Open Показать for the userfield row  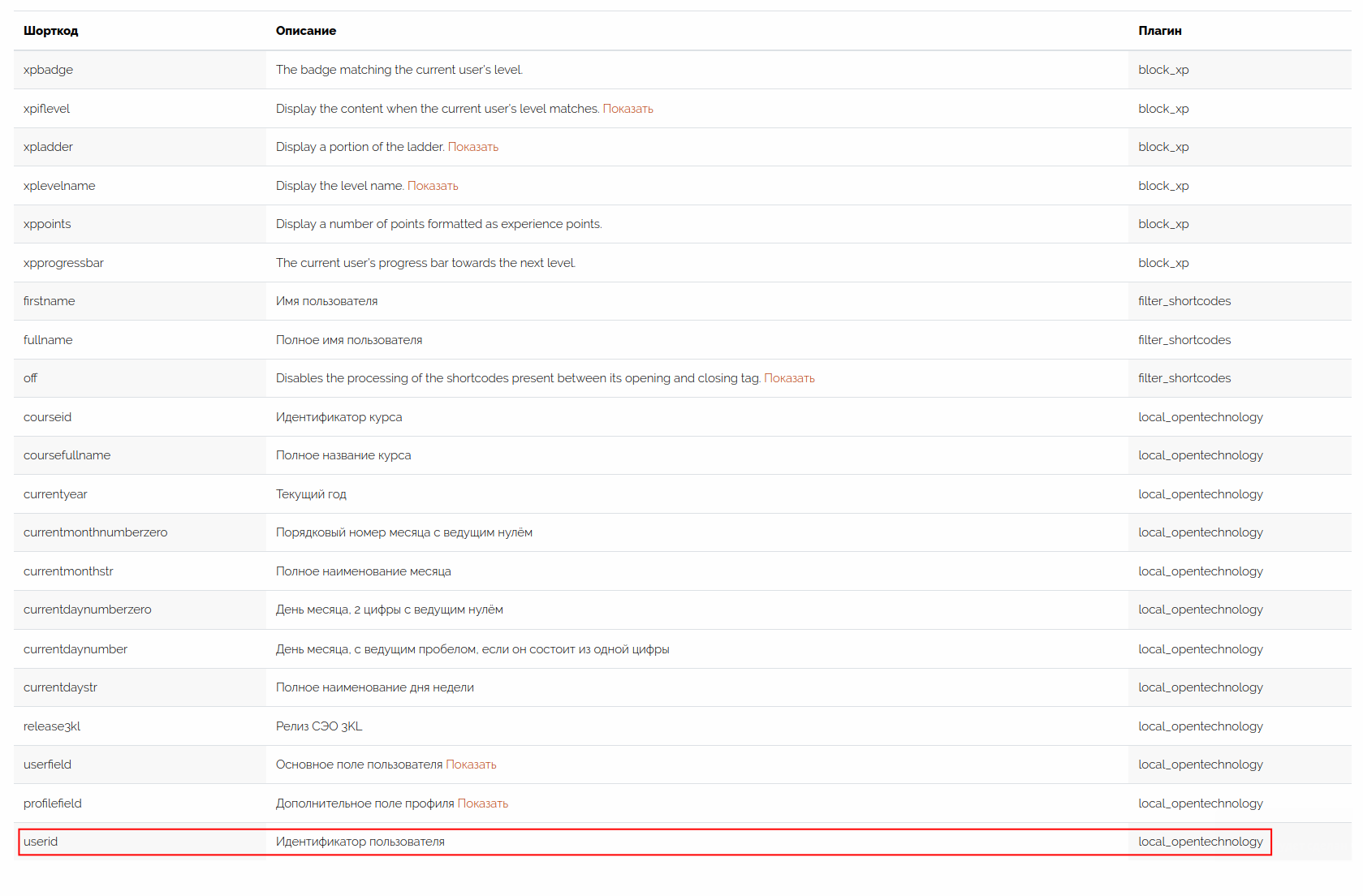(471, 765)
